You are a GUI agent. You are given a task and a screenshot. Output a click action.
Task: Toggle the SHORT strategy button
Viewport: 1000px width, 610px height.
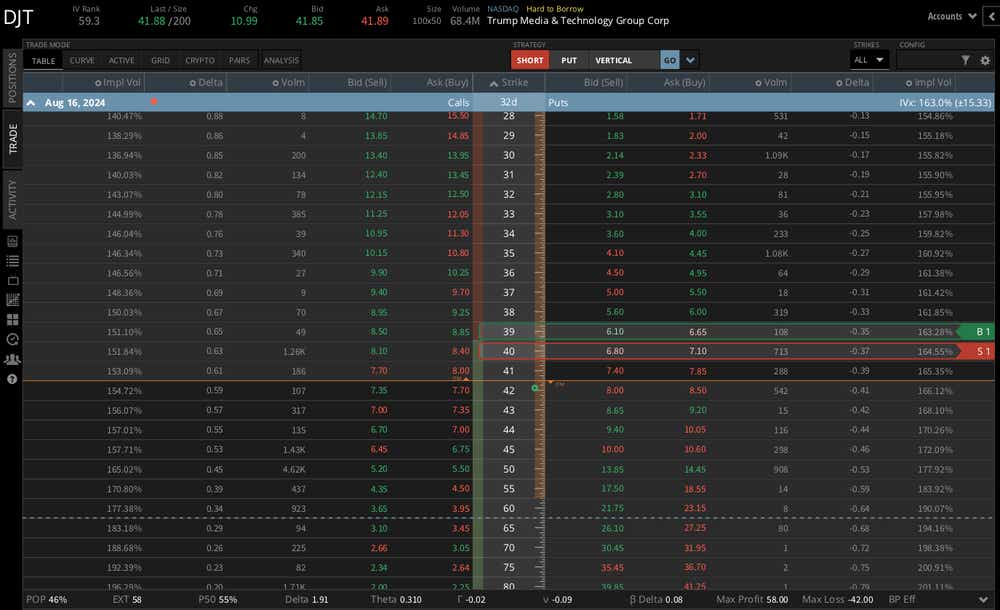point(530,60)
